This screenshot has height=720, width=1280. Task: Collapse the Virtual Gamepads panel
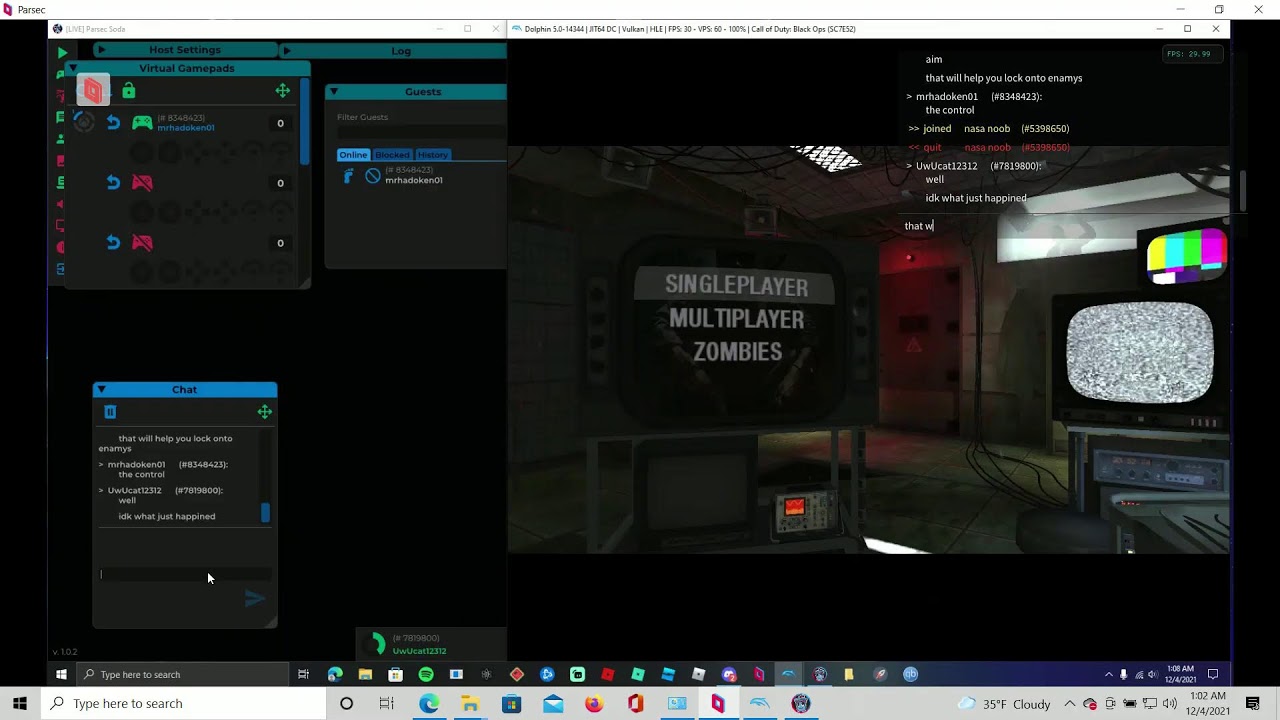pyautogui.click(x=73, y=68)
